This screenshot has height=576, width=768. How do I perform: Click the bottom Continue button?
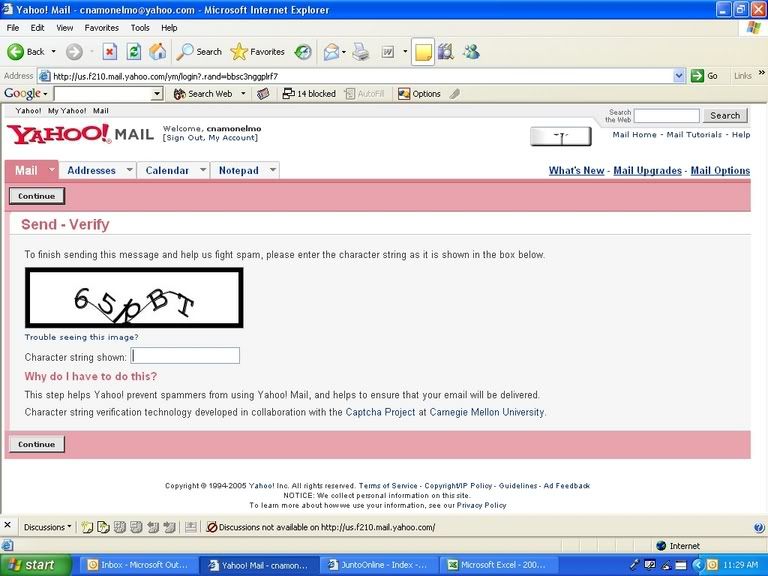point(37,444)
